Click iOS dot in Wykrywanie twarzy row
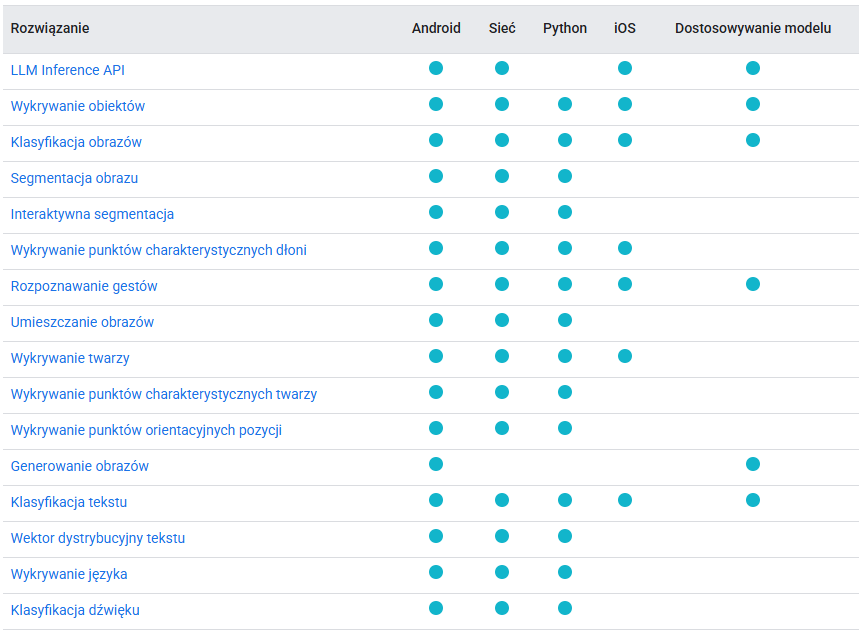Viewport: 862px width, 634px height. [x=625, y=356]
